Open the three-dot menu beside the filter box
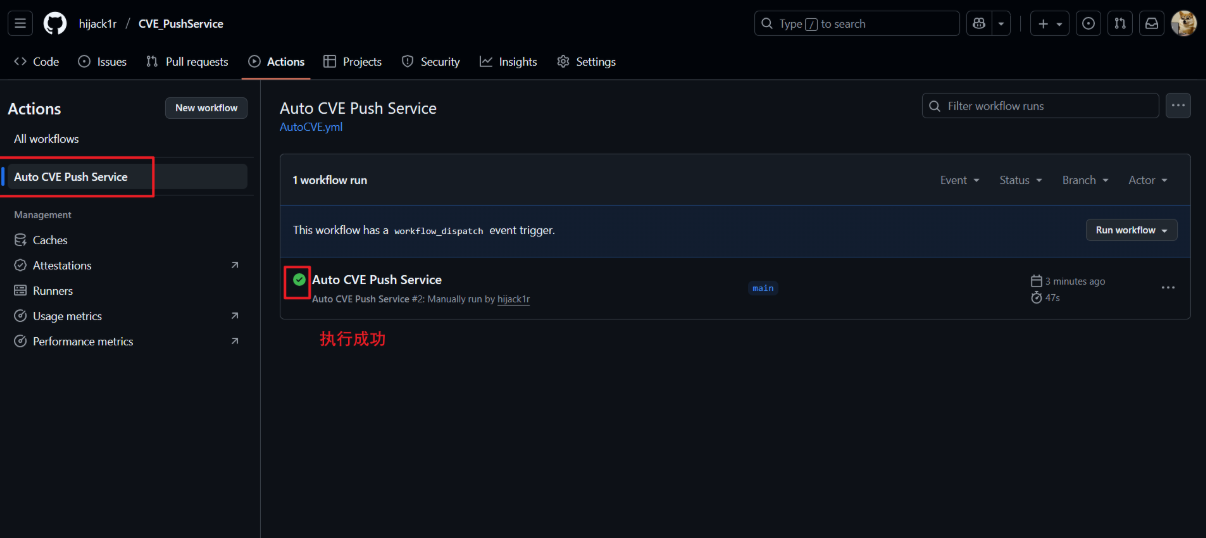This screenshot has height=538, width=1206. pos(1178,106)
